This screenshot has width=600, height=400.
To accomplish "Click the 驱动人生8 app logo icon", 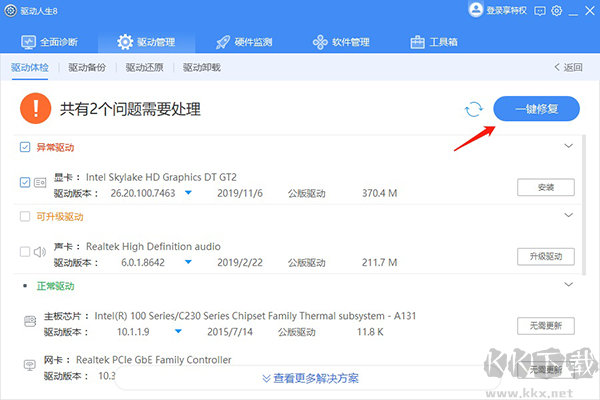I will click(10, 11).
